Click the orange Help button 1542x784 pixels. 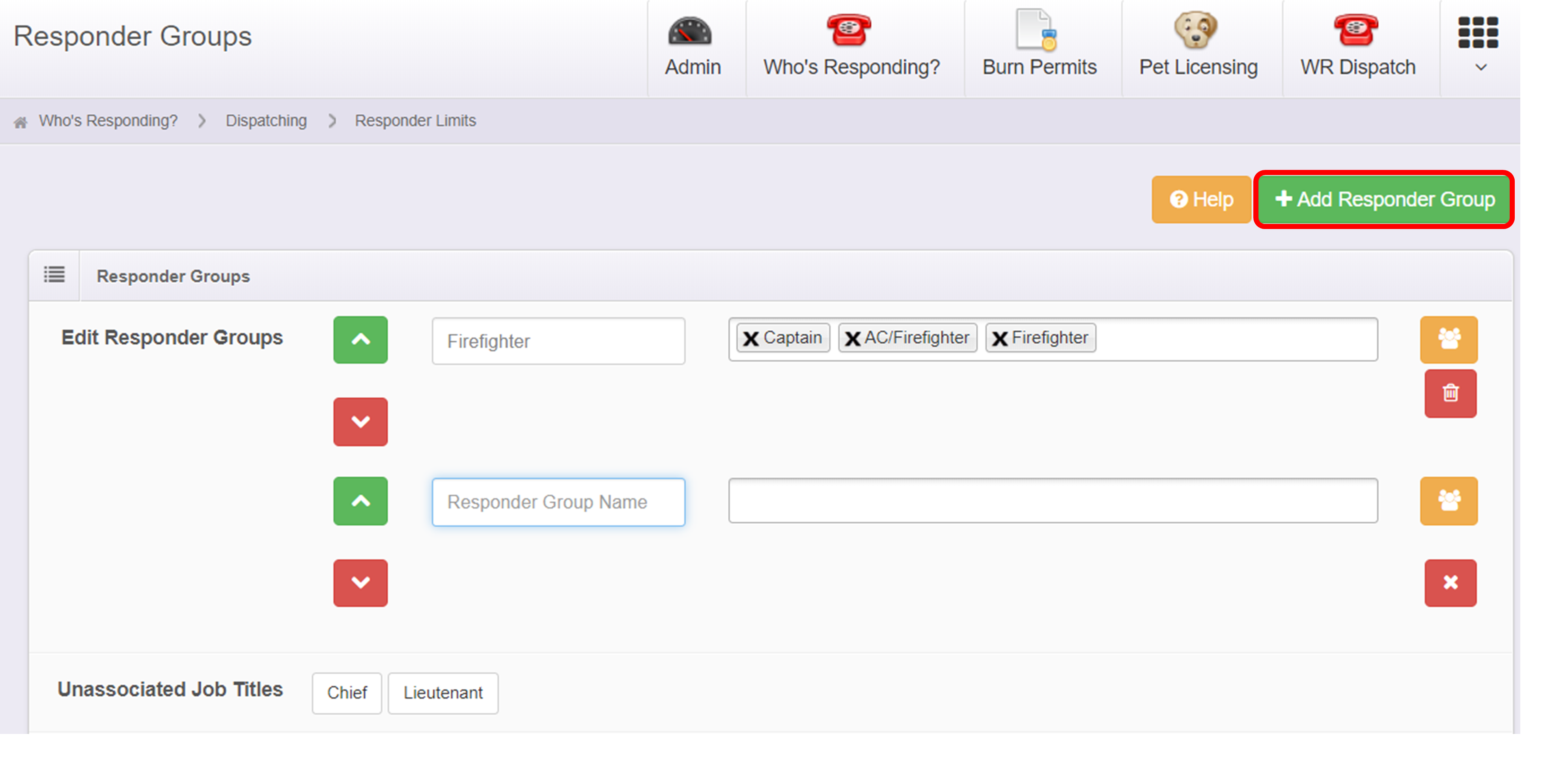coord(1201,199)
